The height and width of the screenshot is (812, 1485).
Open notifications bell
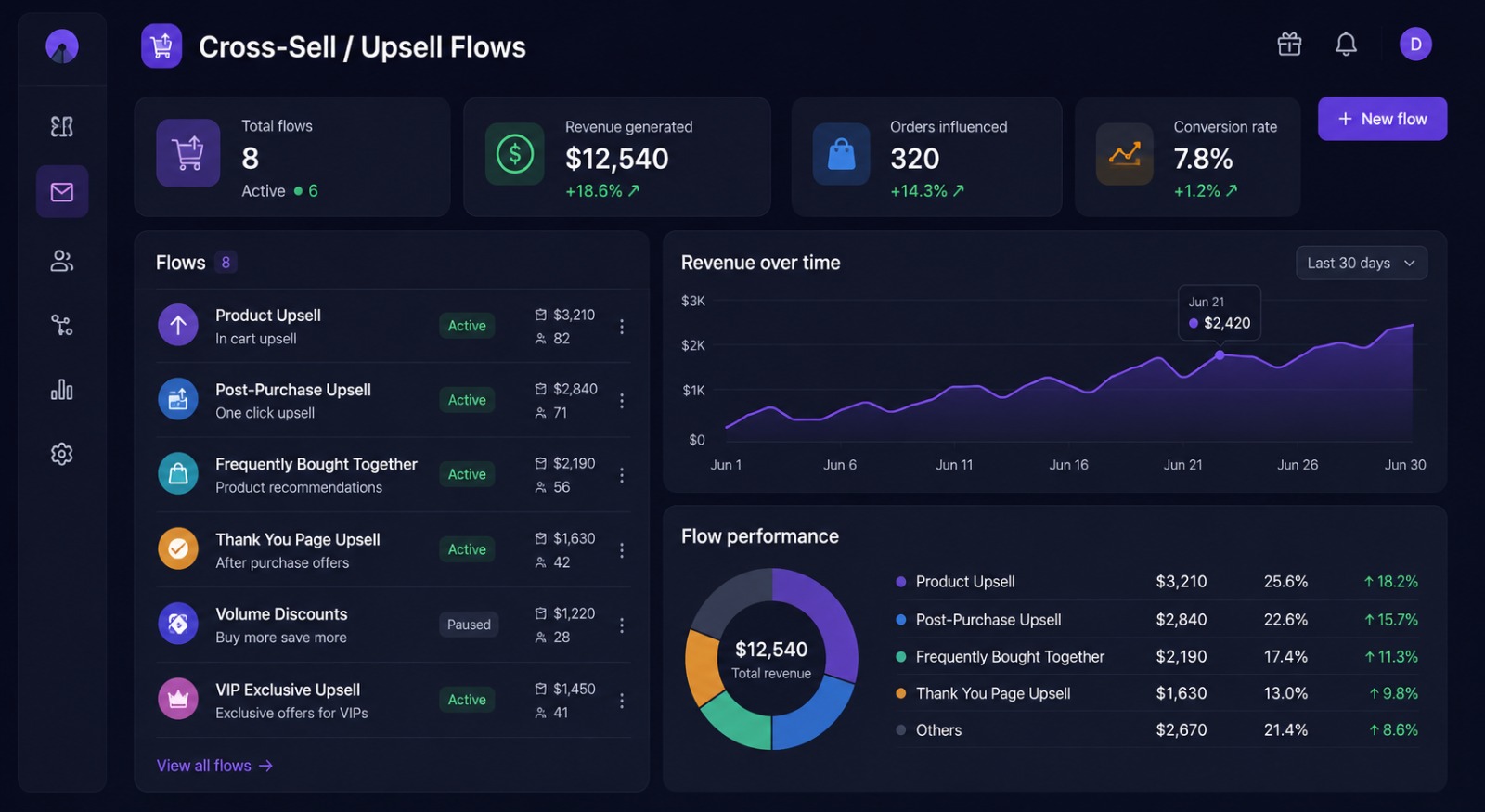coord(1346,44)
